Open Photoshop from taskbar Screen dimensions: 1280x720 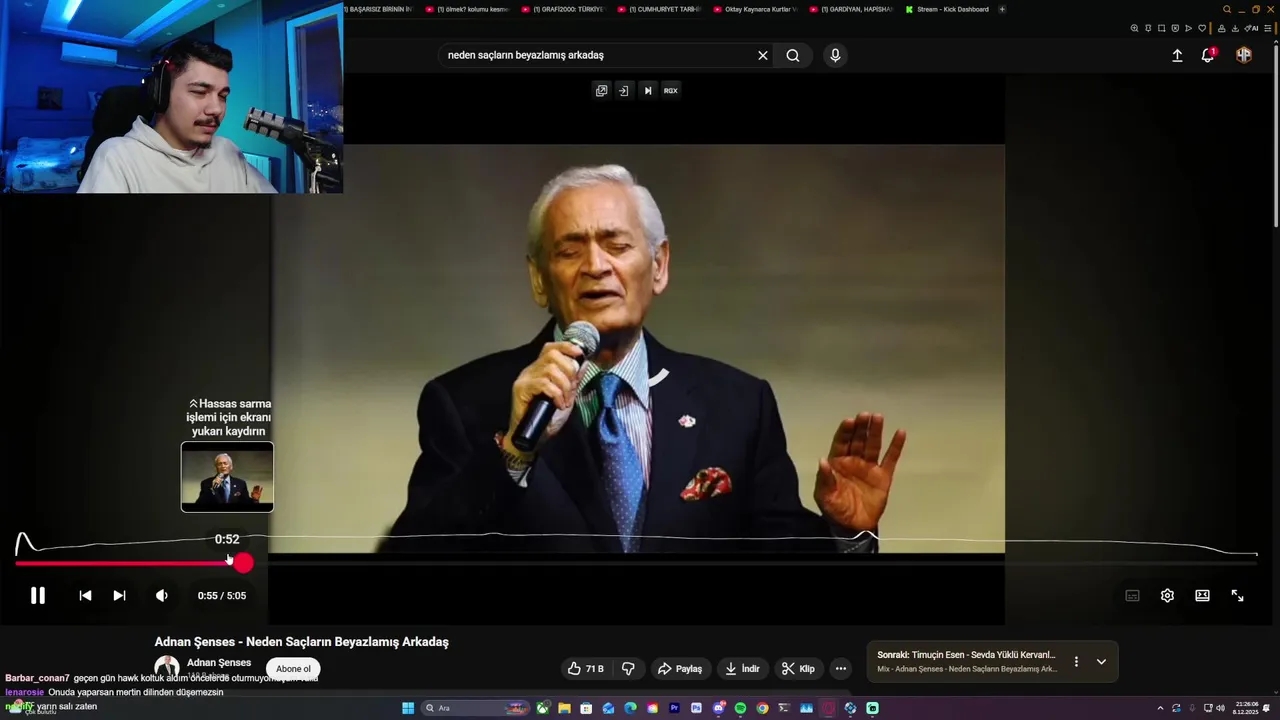click(x=696, y=708)
